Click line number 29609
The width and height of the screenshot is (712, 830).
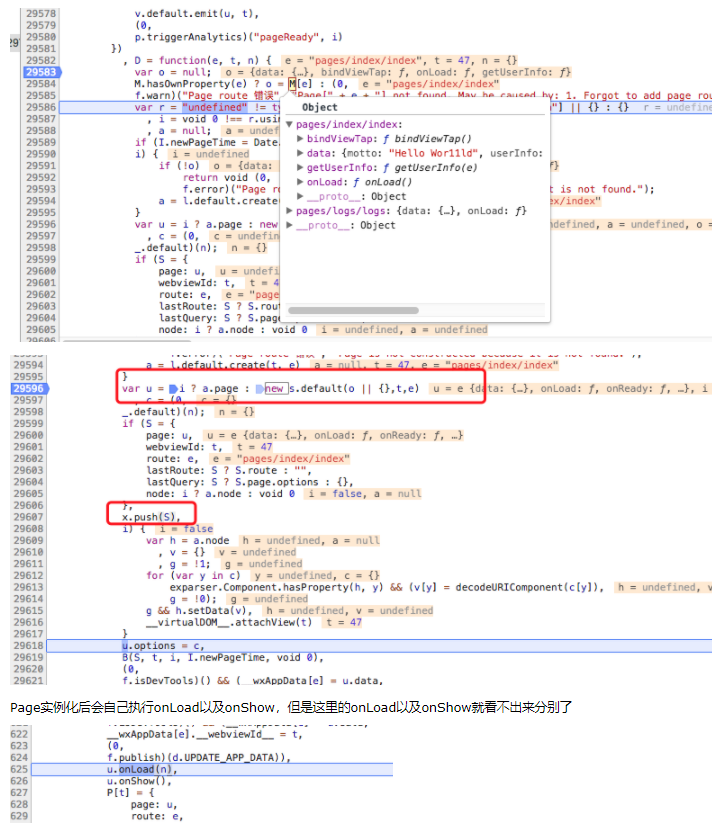29,540
